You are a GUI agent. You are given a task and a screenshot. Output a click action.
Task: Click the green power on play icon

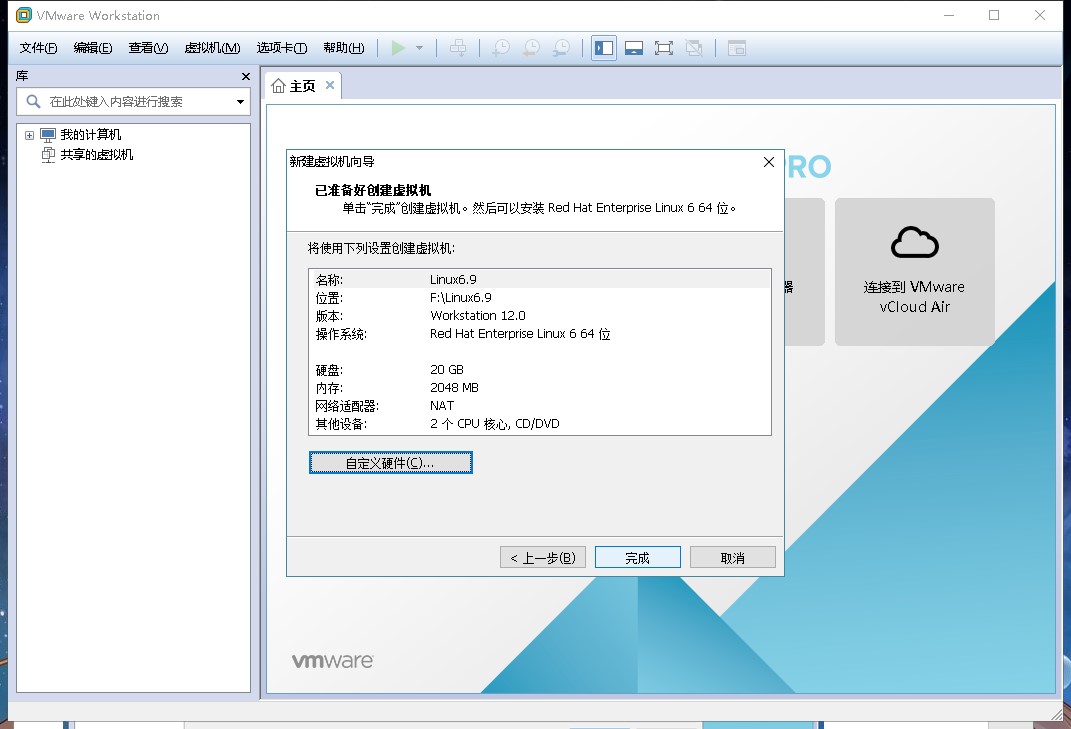point(398,48)
